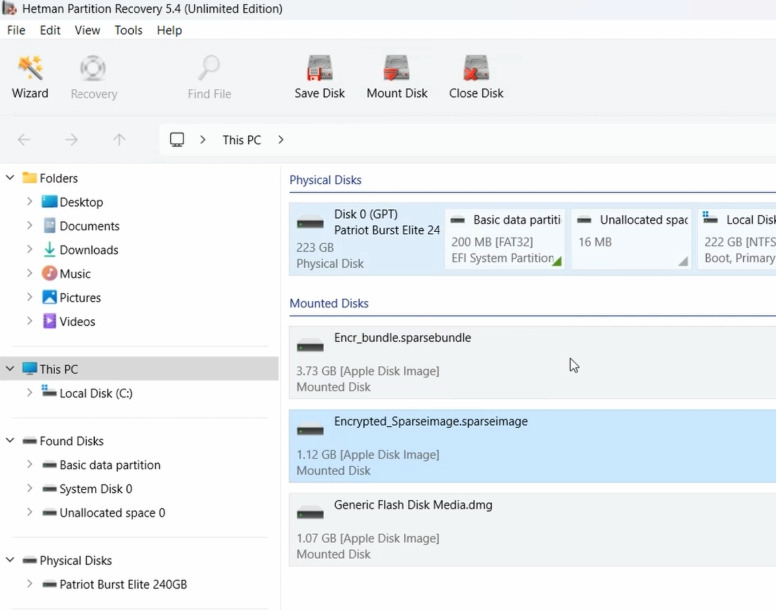The image size is (776, 610).
Task: Collapse the Found Disks tree section
Action: click(x=10, y=440)
